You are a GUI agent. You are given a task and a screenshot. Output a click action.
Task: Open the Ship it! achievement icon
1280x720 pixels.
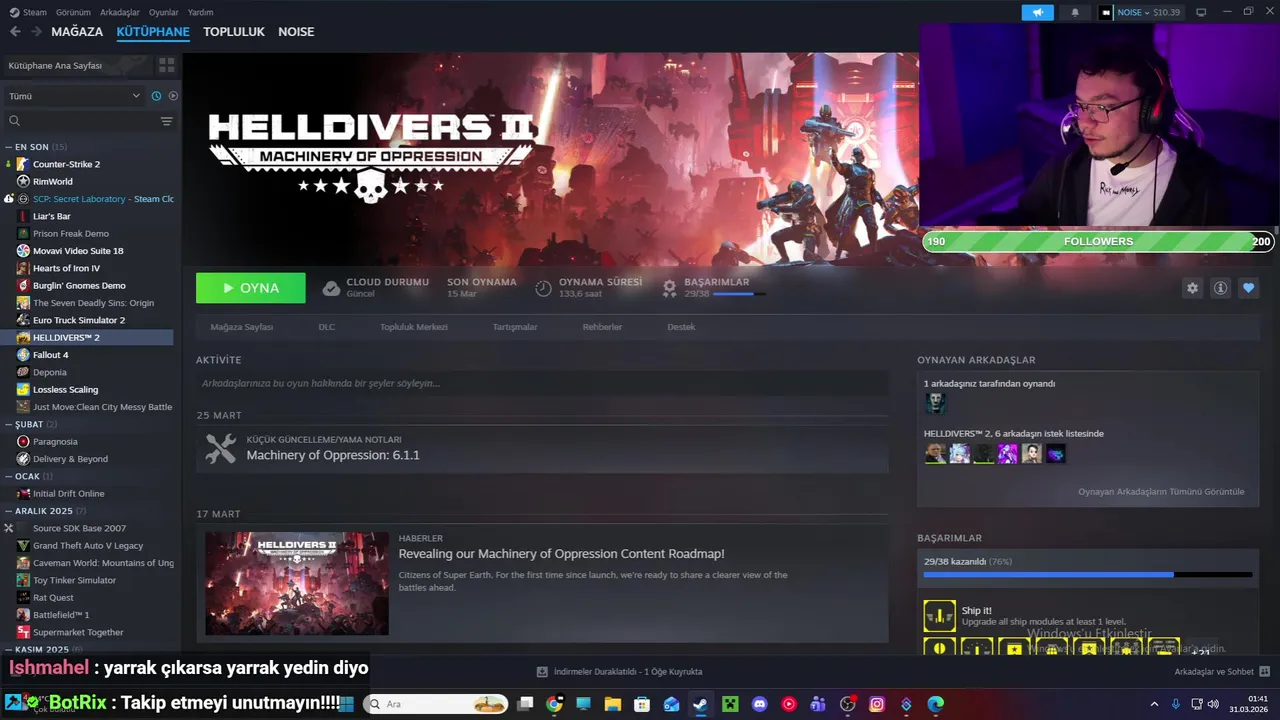939,616
